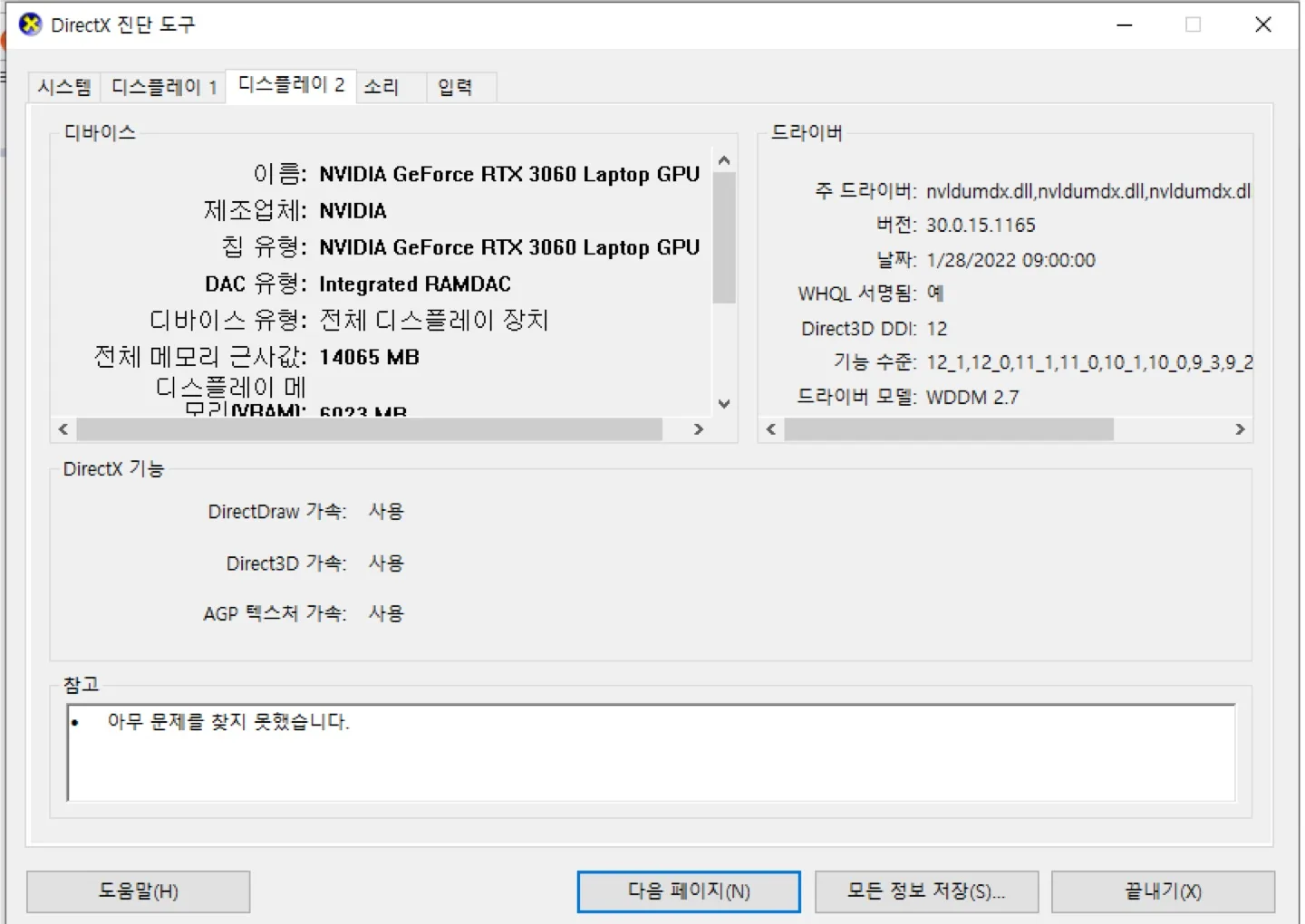Select the 디스플레이 2 tab

(291, 85)
